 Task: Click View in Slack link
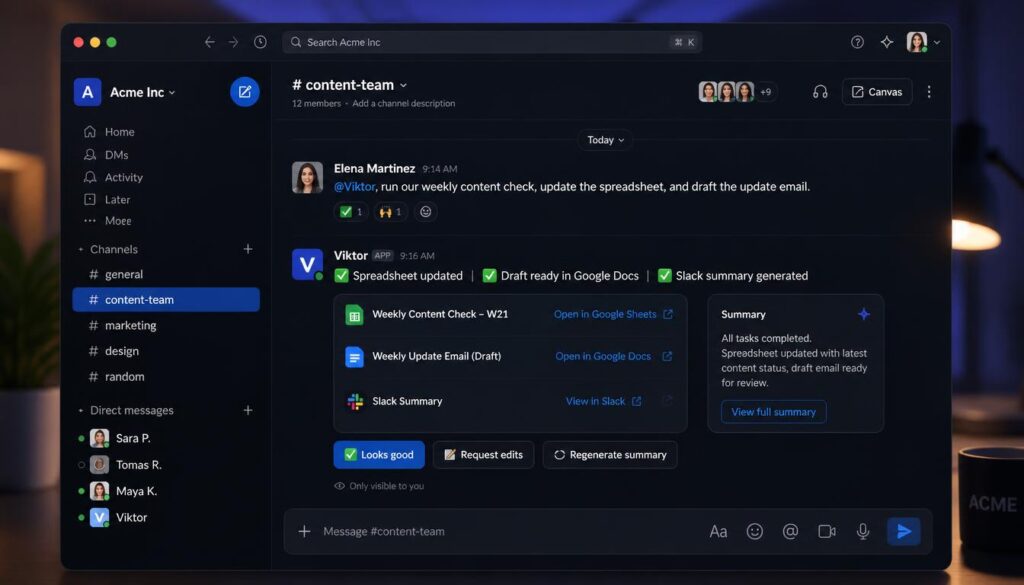[x=603, y=401]
